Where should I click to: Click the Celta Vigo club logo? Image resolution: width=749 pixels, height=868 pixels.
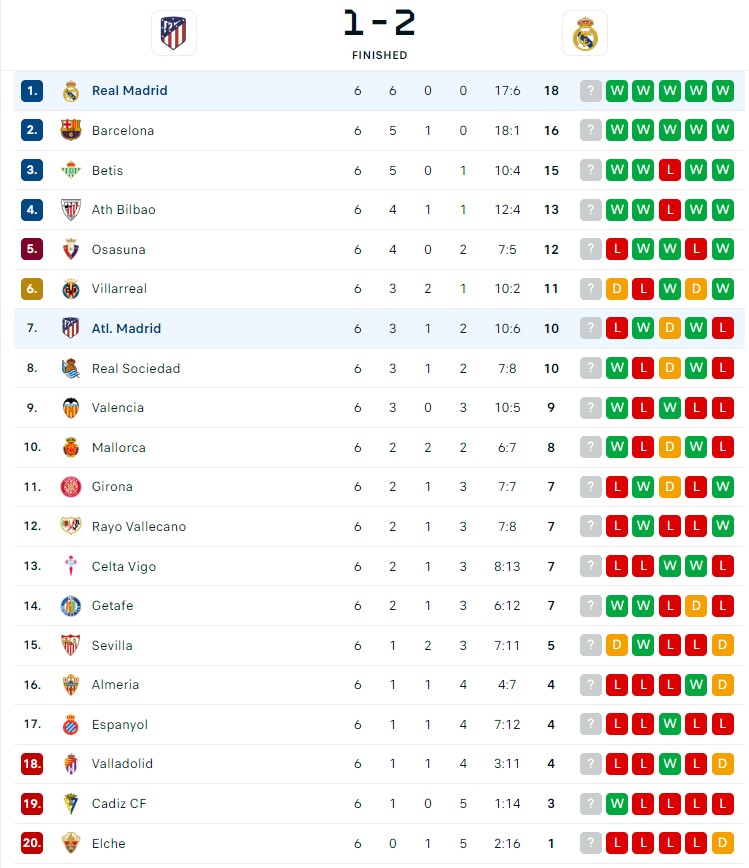70,566
